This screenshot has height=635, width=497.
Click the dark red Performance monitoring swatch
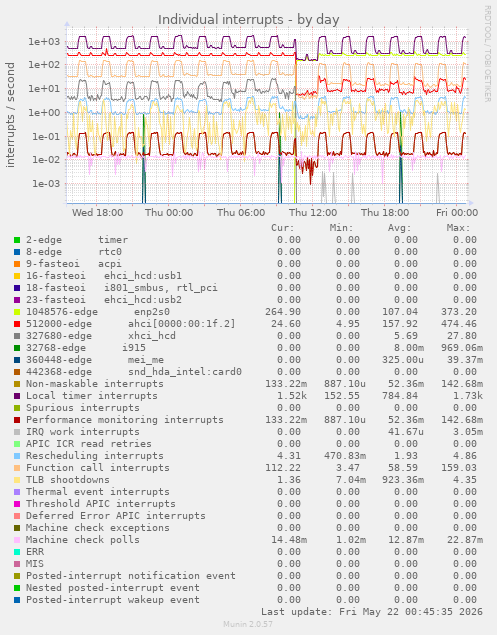click(17, 420)
